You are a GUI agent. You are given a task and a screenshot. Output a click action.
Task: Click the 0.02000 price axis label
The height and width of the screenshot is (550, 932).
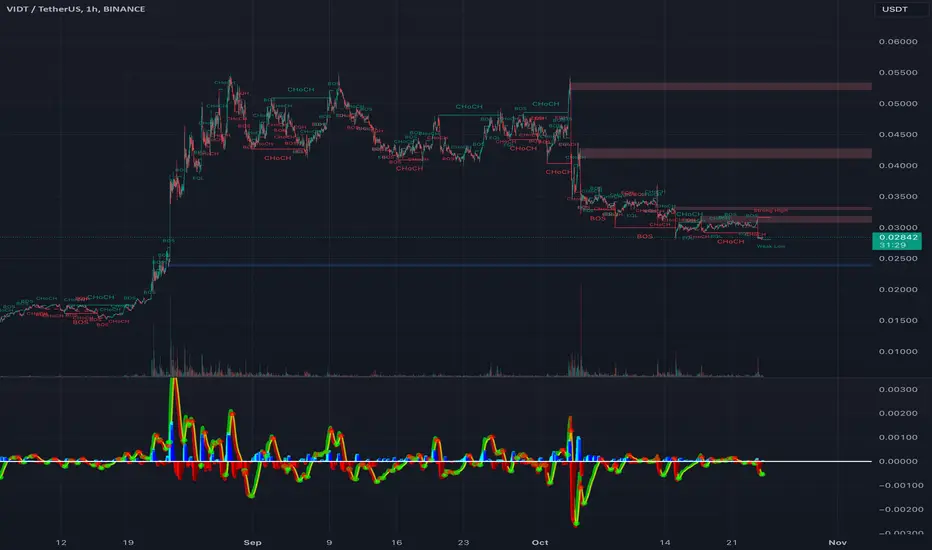898,290
